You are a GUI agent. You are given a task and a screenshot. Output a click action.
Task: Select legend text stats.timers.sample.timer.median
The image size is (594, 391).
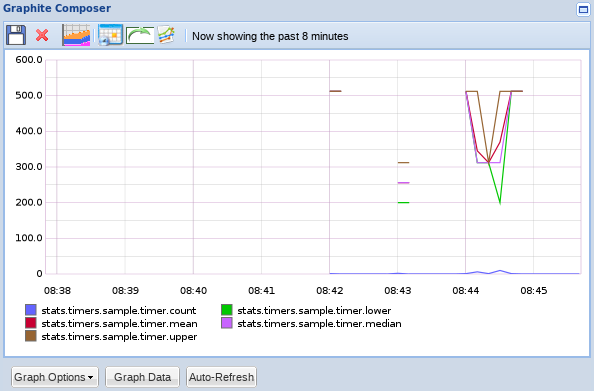[x=319, y=324]
